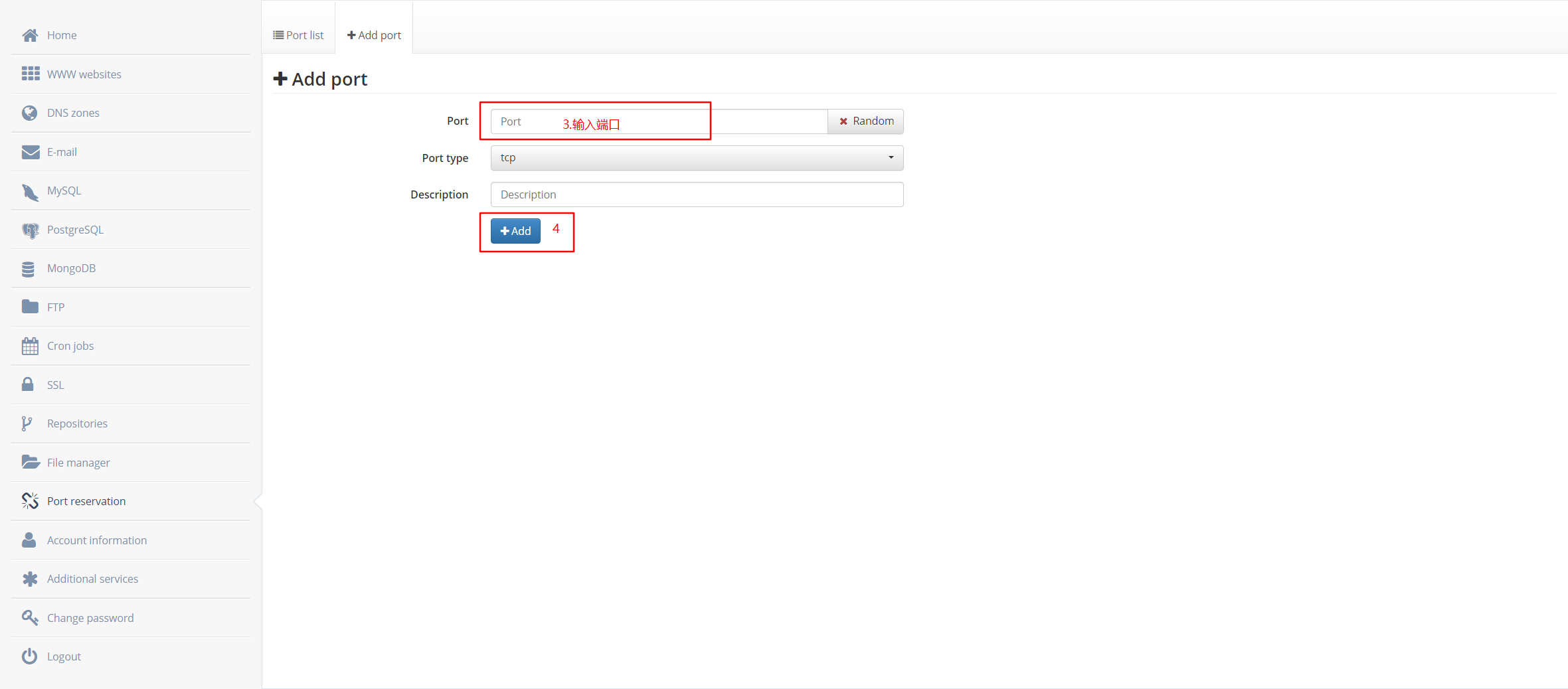Open the Home section
1568x689 pixels.
click(x=62, y=35)
